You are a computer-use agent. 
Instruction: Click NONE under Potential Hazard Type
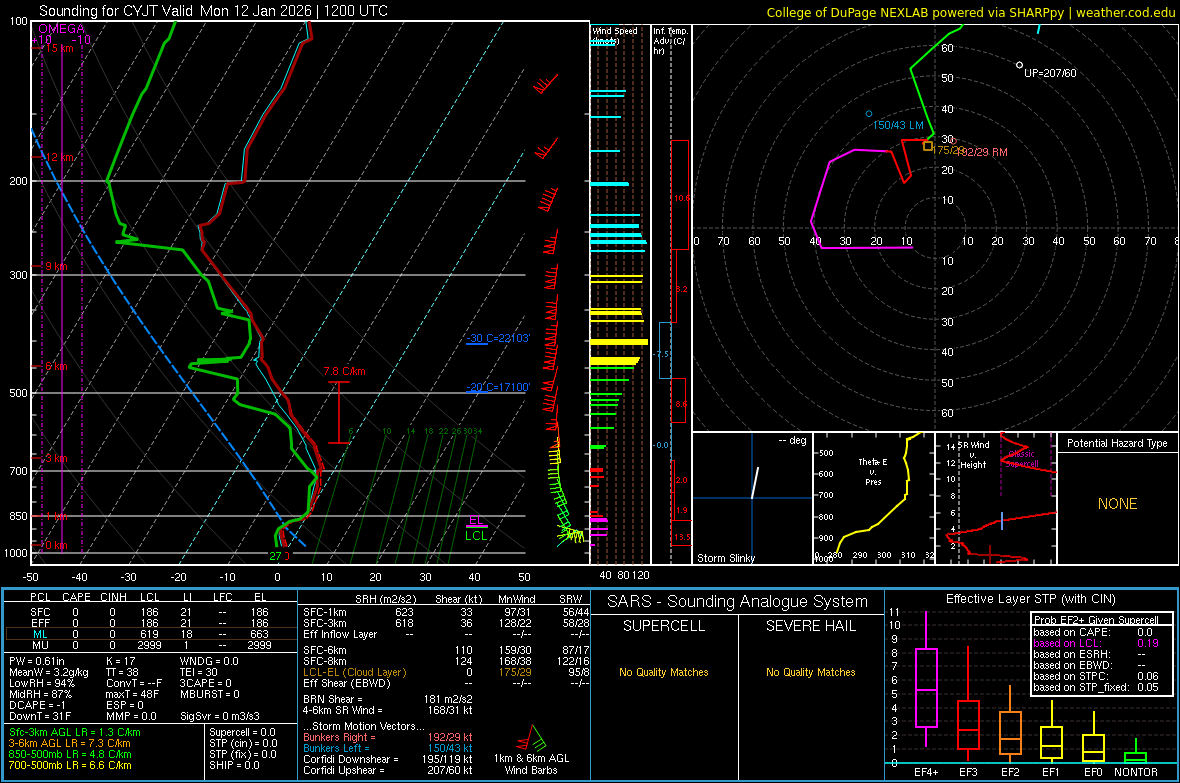[1117, 504]
